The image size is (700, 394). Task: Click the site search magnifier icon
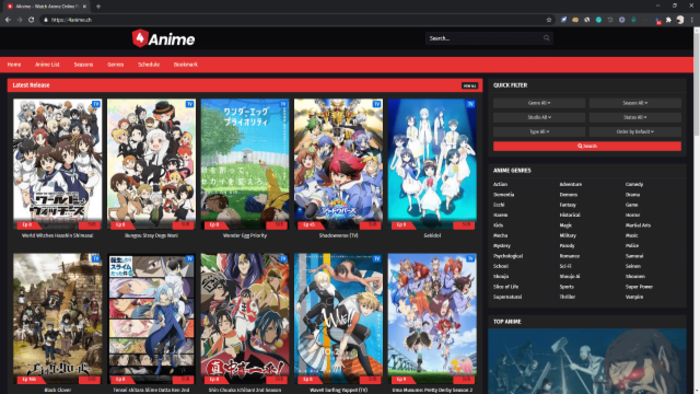coord(546,38)
